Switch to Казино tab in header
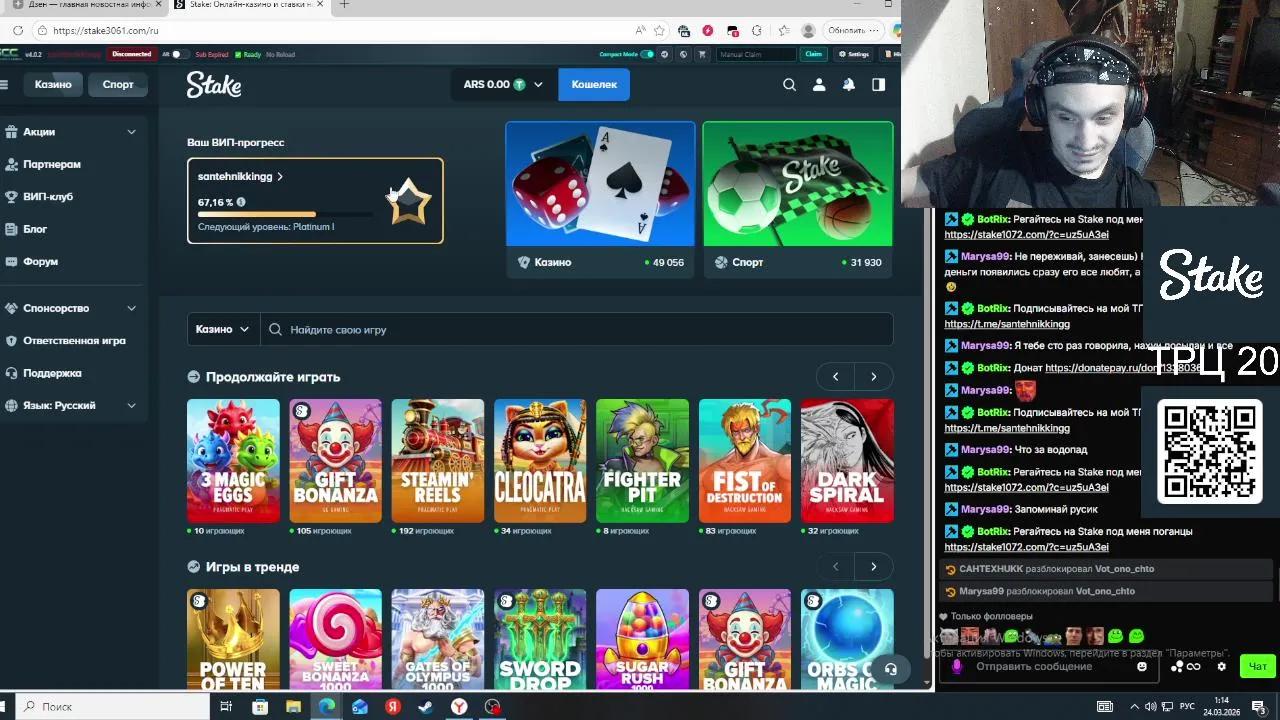 (53, 85)
